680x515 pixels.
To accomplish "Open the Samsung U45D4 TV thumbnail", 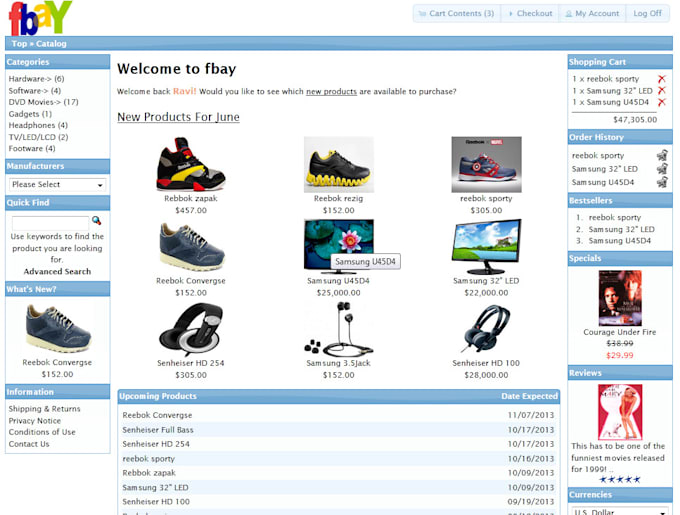I will [x=339, y=246].
